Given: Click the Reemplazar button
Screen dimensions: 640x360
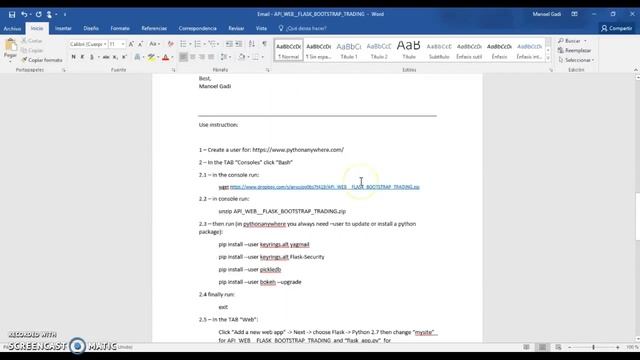Looking at the screenshot, I should click(x=574, y=50).
